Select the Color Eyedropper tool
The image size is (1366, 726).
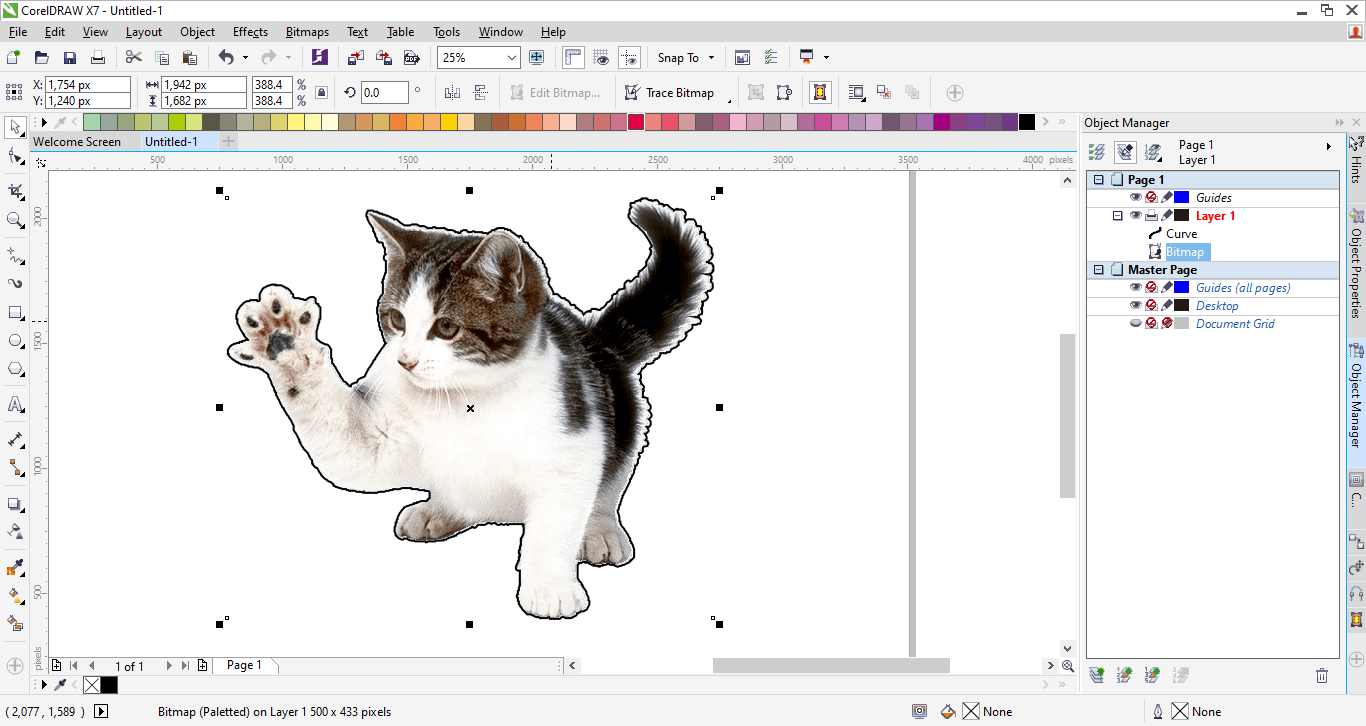pos(15,568)
